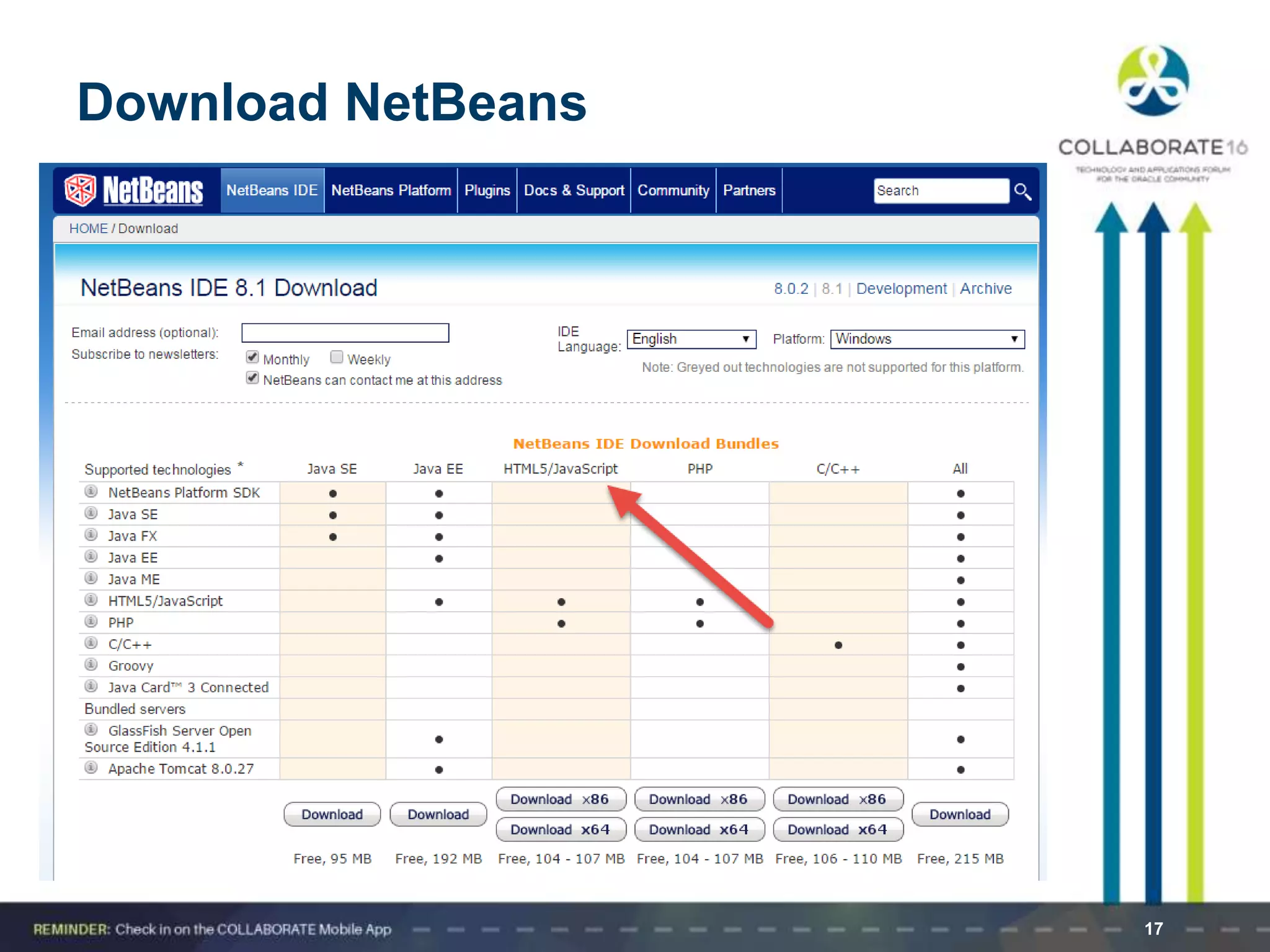Click the 'Free, 192 MB' size text
Viewport: 1270px width, 952px height.
pos(438,859)
